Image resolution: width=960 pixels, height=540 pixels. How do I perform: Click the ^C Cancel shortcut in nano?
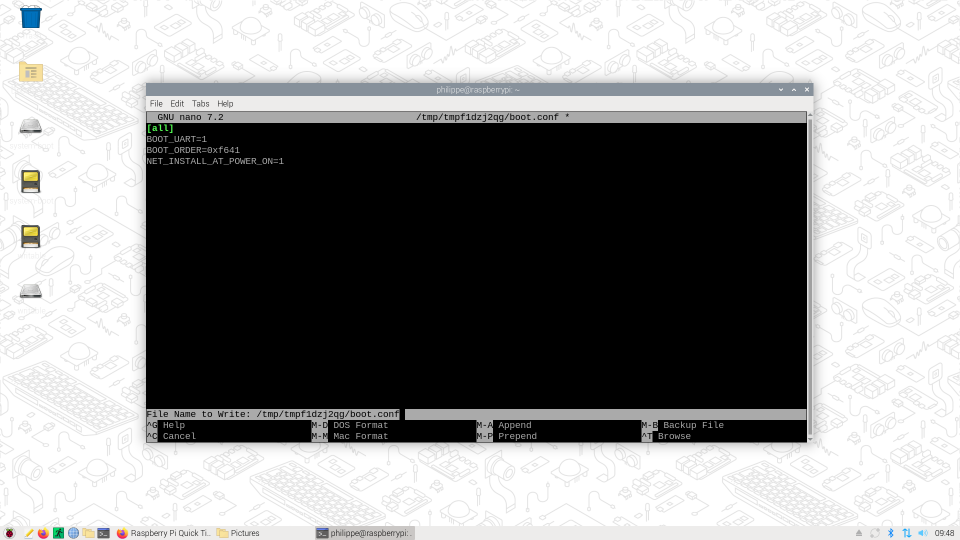point(171,437)
